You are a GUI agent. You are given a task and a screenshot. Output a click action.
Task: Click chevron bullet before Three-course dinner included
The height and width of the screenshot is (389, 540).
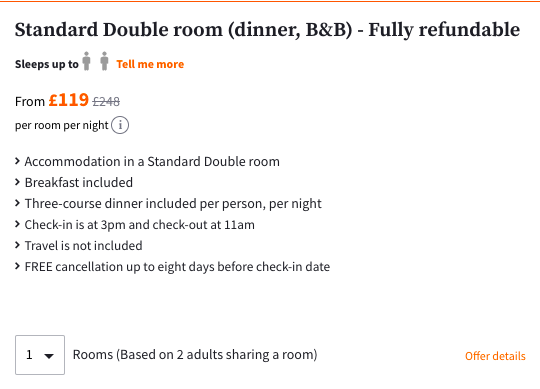pos(17,203)
